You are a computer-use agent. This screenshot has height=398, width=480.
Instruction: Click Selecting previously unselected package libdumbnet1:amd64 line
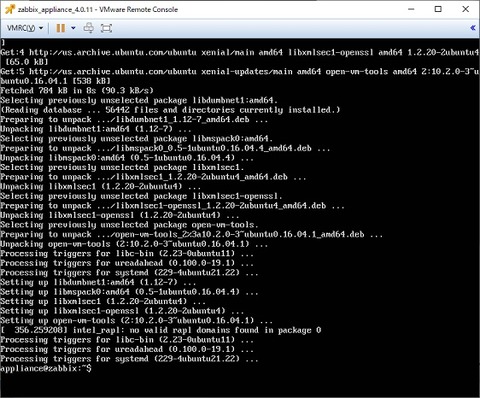click(x=139, y=100)
